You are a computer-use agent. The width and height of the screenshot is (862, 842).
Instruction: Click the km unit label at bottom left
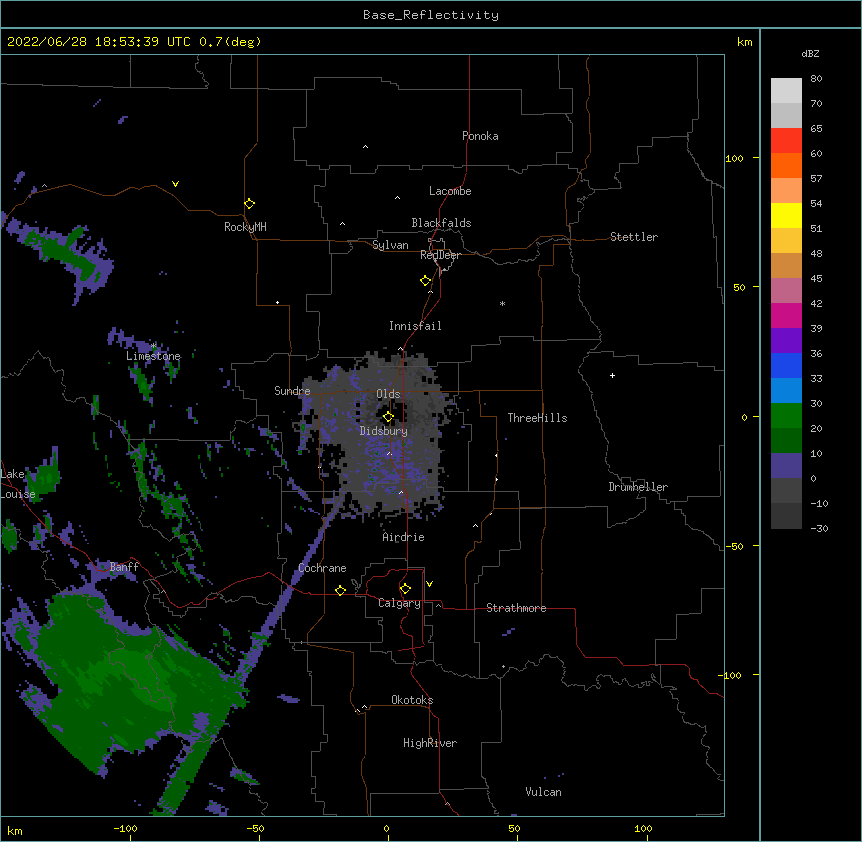tap(15, 831)
